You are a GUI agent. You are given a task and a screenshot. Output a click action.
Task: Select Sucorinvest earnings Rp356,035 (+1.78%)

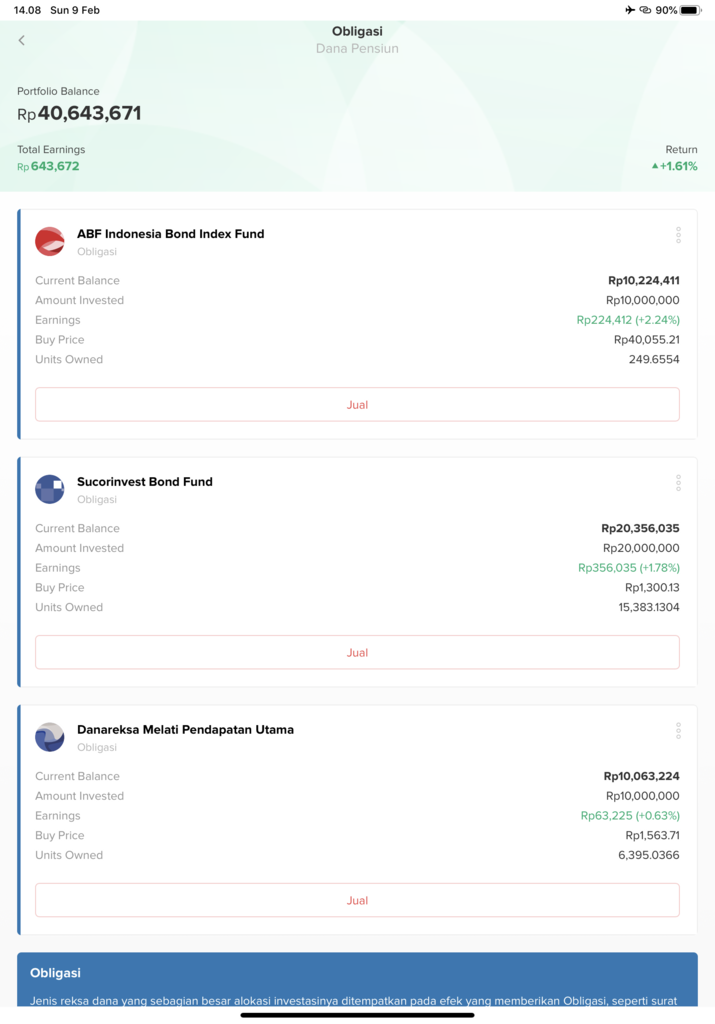629,568
